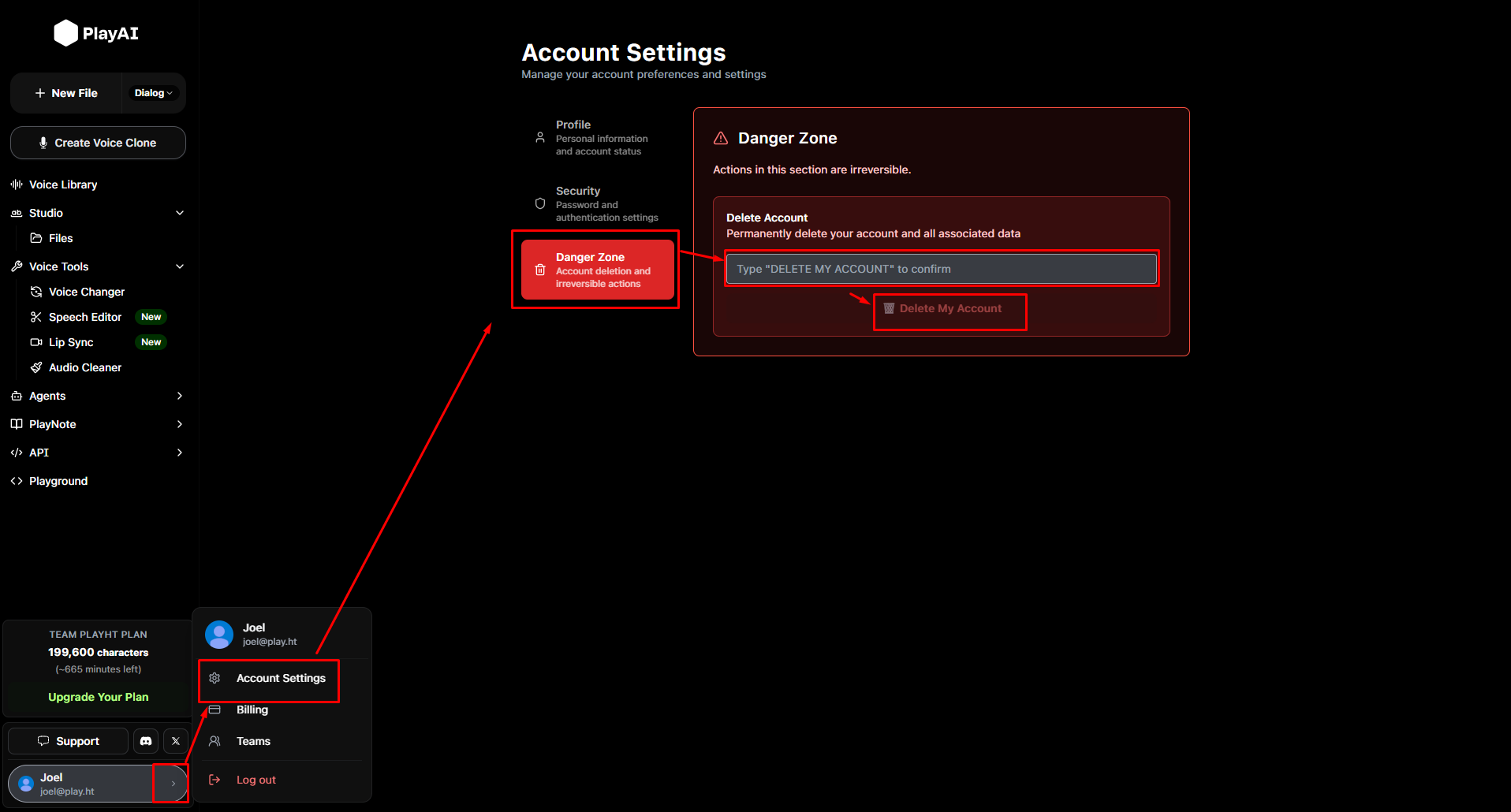Click the Teams people icon
The height and width of the screenshot is (812, 1511).
pos(215,741)
